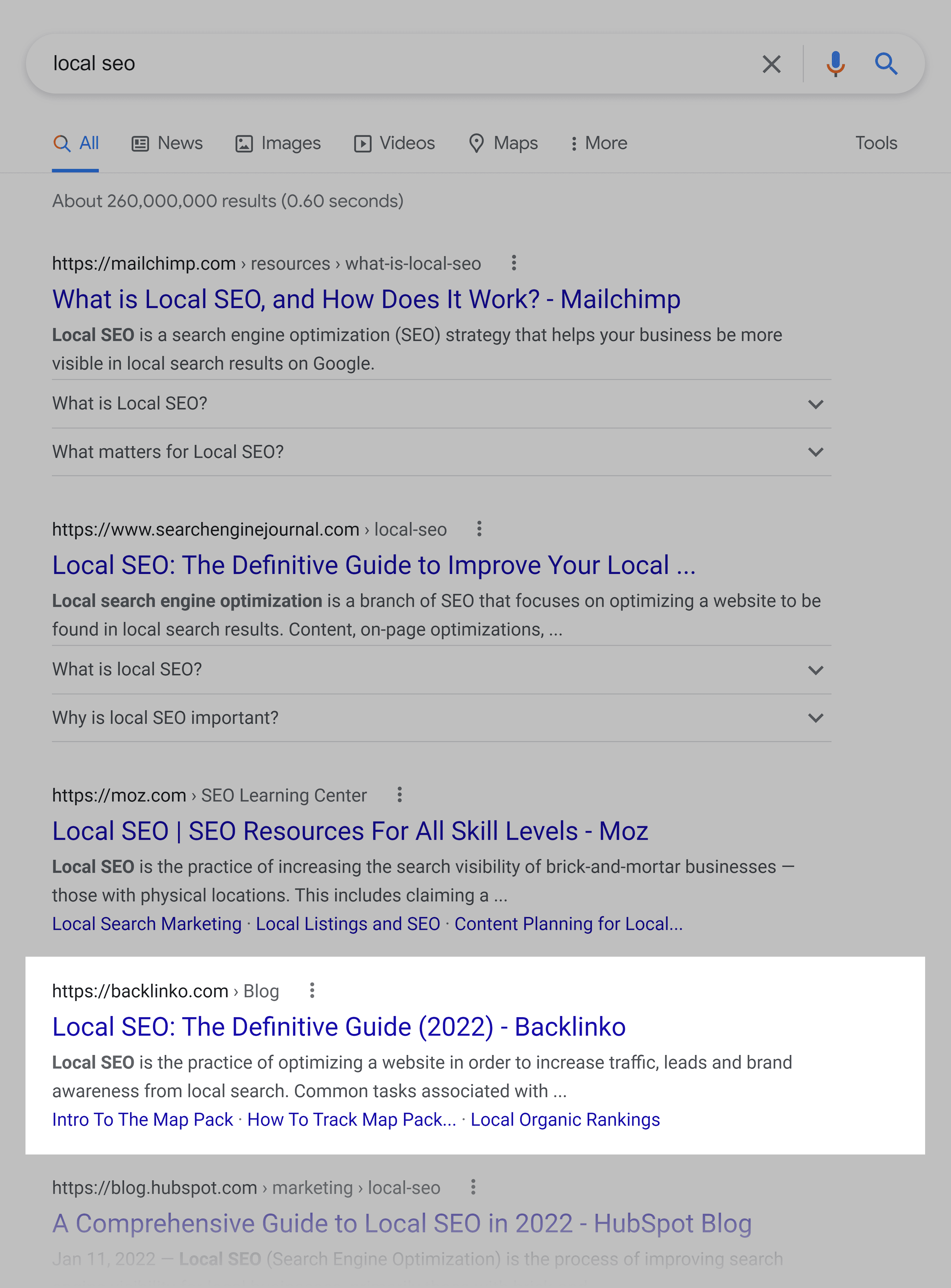Open three-dot menu beside moz.com URL
The height and width of the screenshot is (1288, 951).
399,795
